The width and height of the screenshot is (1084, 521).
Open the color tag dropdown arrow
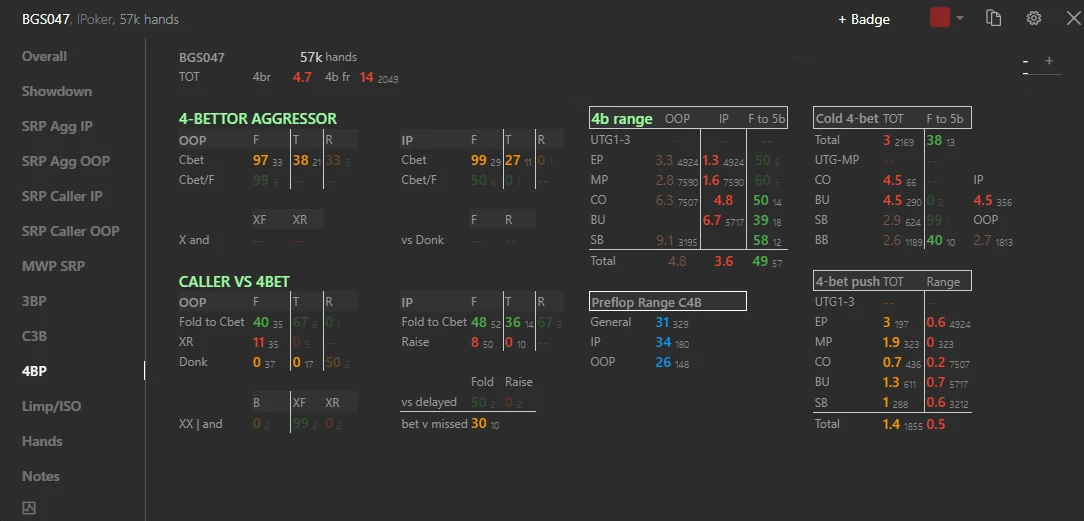pyautogui.click(x=960, y=19)
